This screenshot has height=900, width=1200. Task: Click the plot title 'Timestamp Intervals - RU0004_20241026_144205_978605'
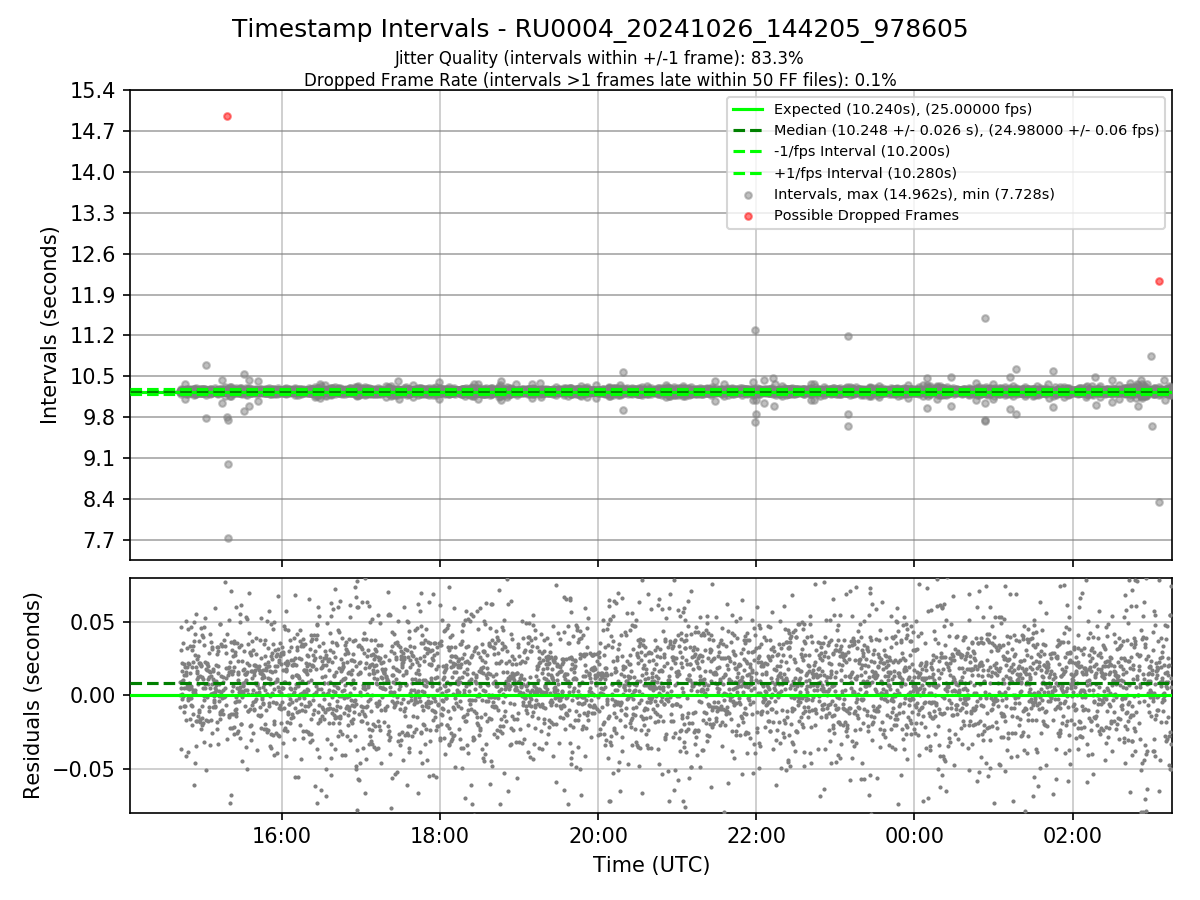pyautogui.click(x=600, y=29)
